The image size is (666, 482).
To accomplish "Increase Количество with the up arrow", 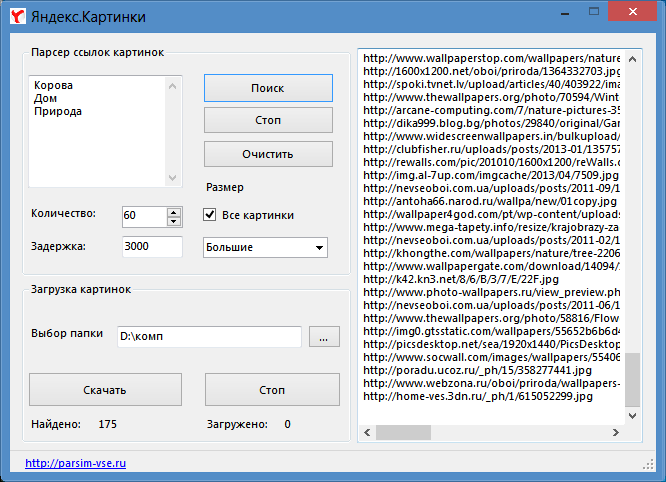I will (174, 211).
